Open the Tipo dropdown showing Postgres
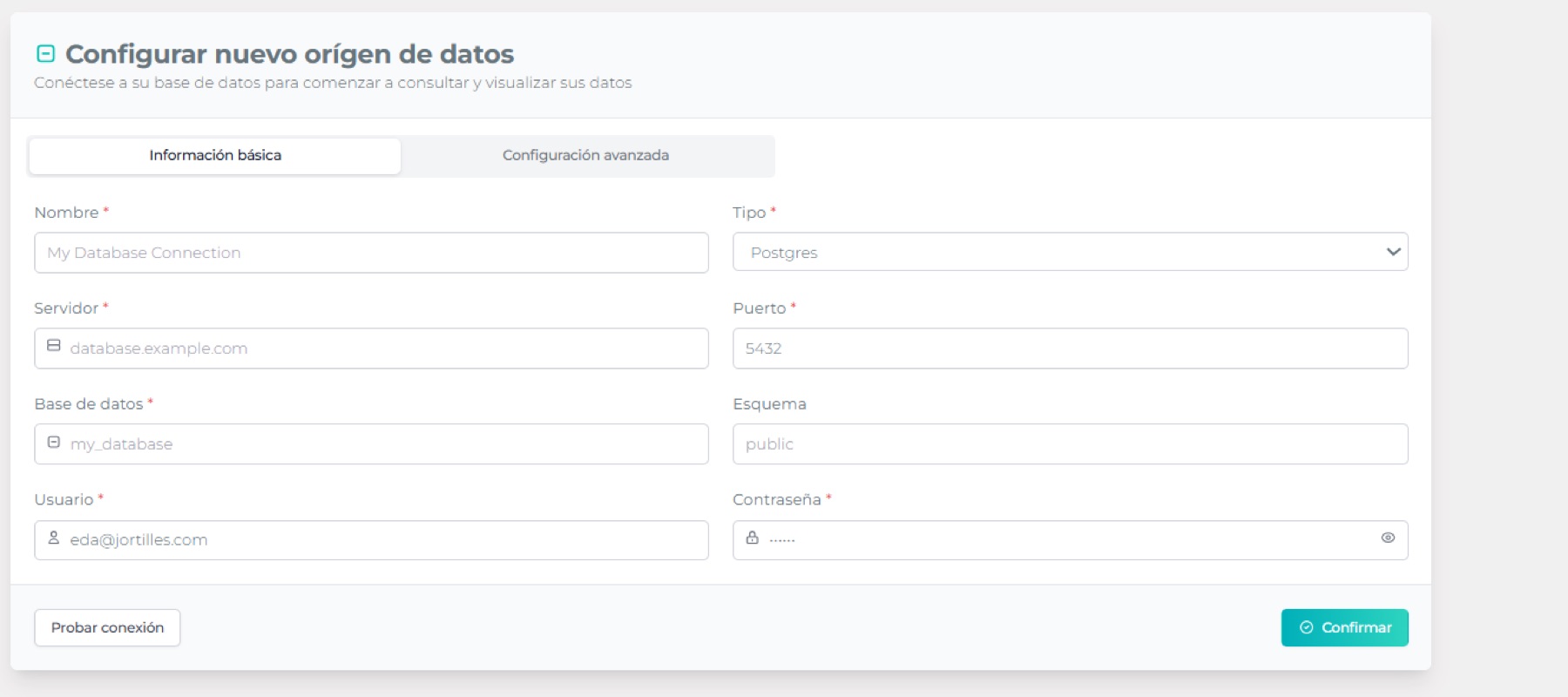This screenshot has width=1568, height=697. (1045, 253)
